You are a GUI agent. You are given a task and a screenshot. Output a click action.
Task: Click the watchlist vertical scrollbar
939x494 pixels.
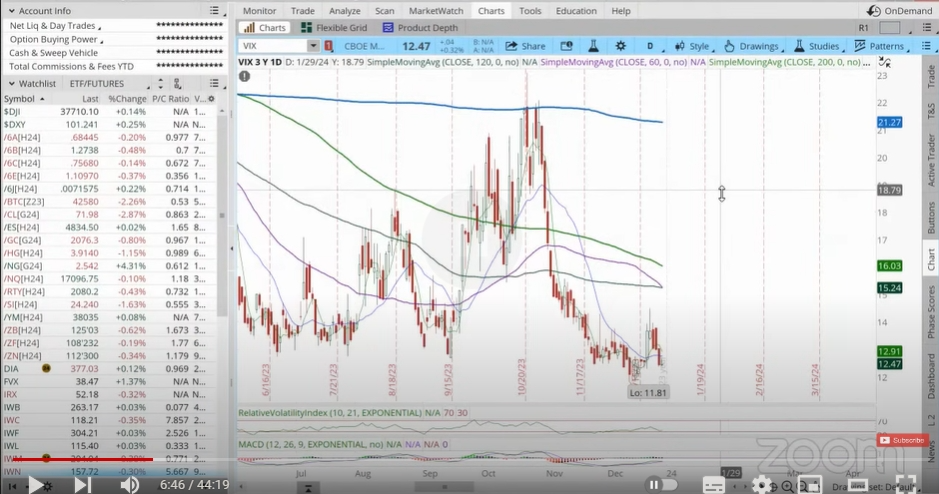[x=222, y=216]
